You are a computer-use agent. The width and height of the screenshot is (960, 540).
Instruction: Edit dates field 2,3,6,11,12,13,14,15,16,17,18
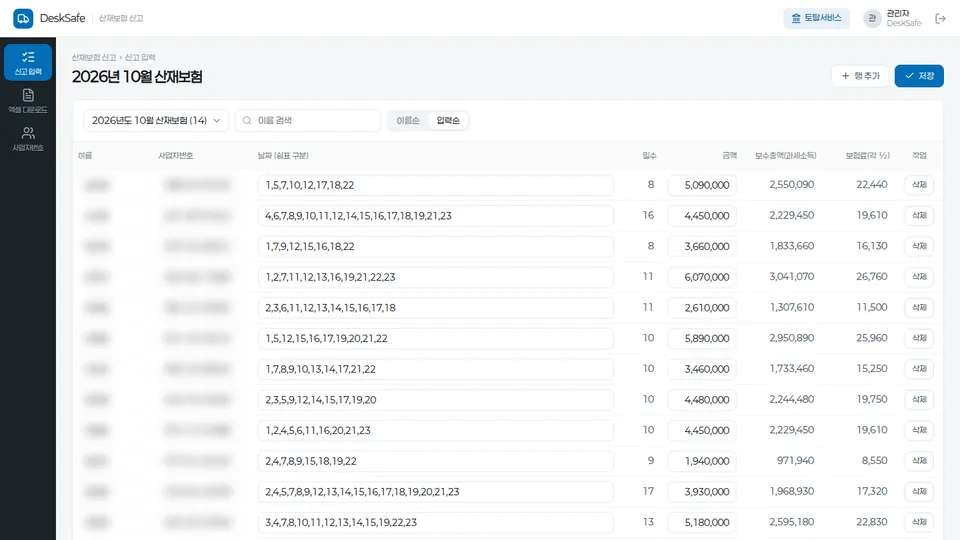pos(435,307)
